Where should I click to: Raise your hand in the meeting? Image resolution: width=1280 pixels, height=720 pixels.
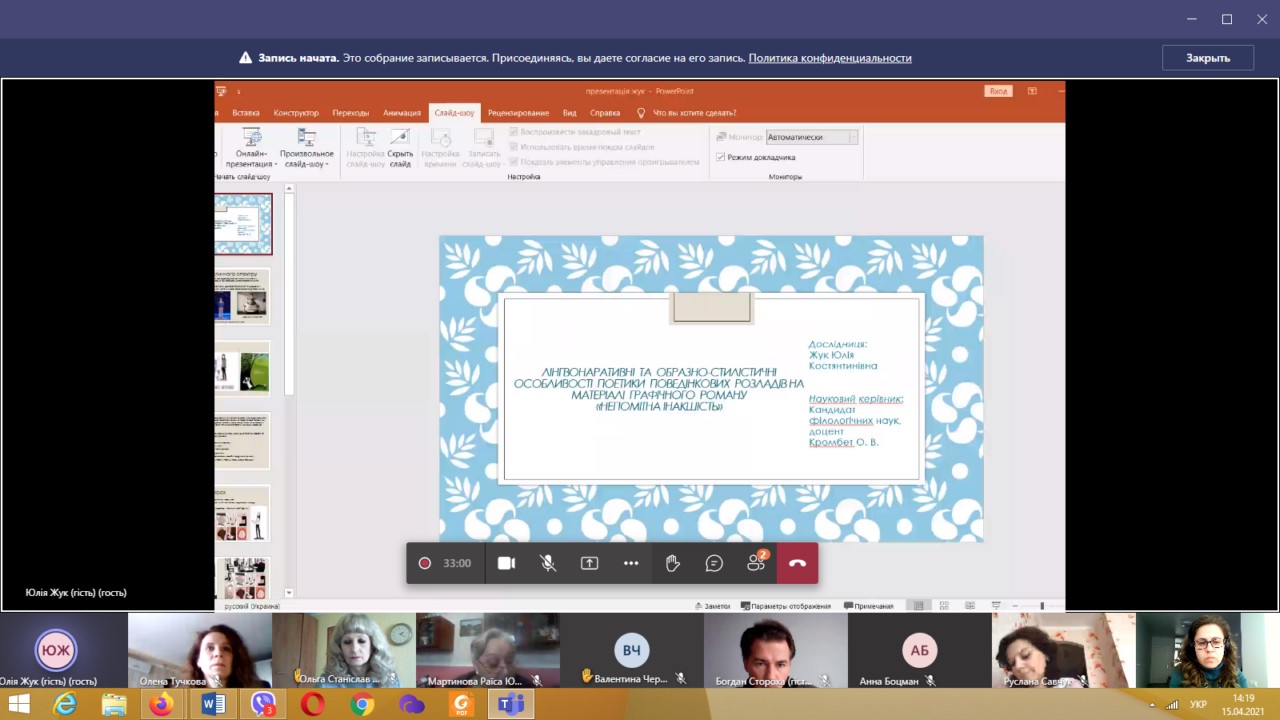pos(673,563)
